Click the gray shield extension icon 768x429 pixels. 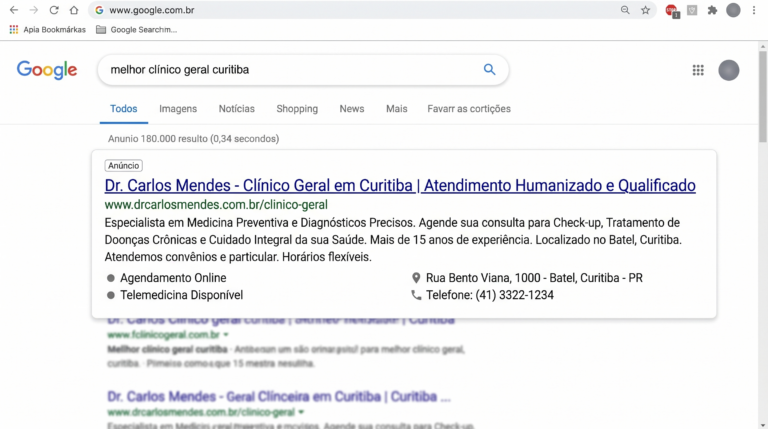click(692, 10)
